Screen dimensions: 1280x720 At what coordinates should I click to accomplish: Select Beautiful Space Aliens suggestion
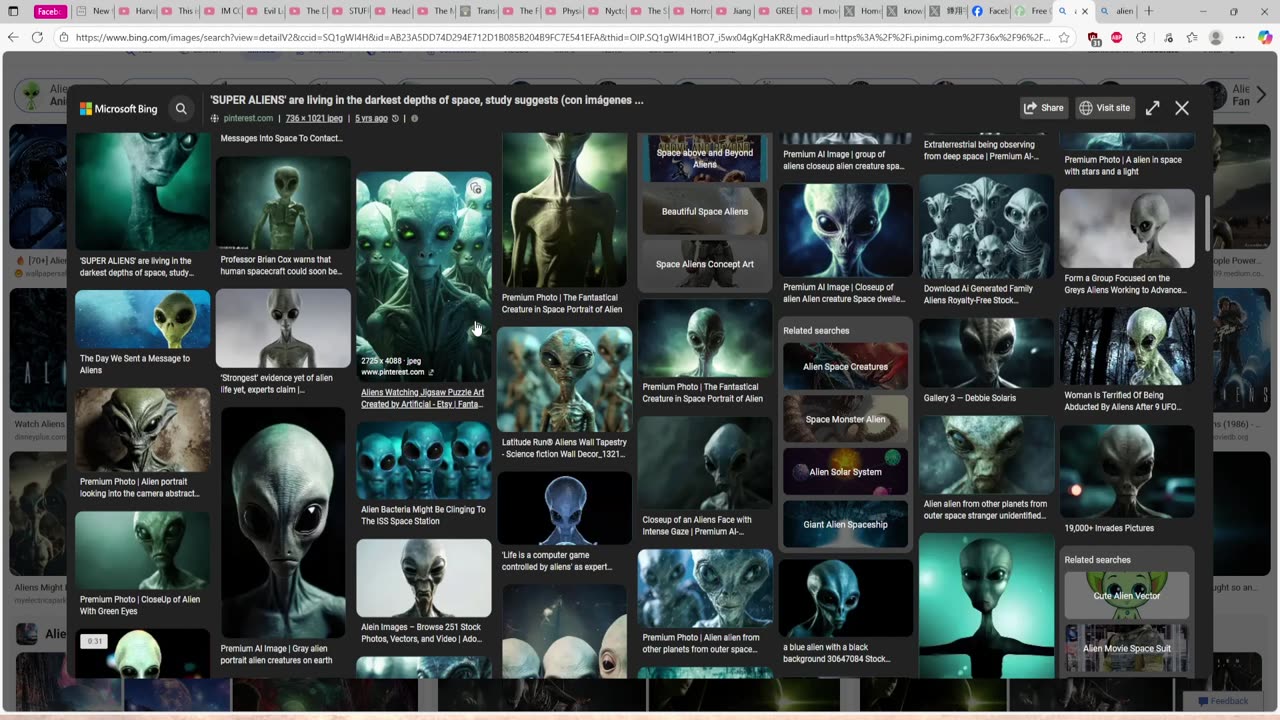click(x=705, y=211)
